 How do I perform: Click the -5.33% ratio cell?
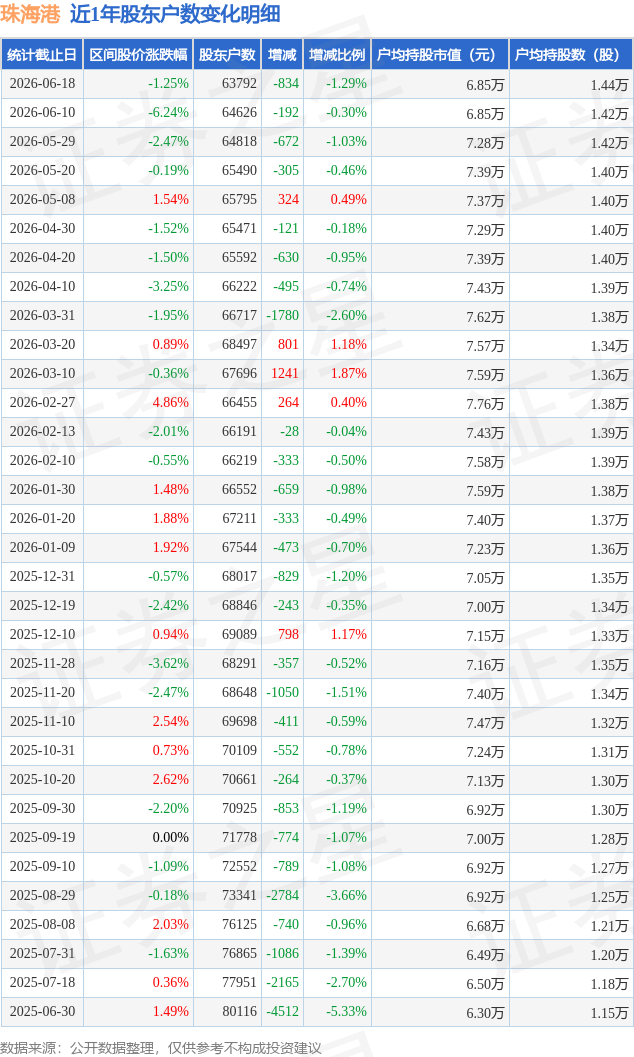click(x=346, y=1011)
